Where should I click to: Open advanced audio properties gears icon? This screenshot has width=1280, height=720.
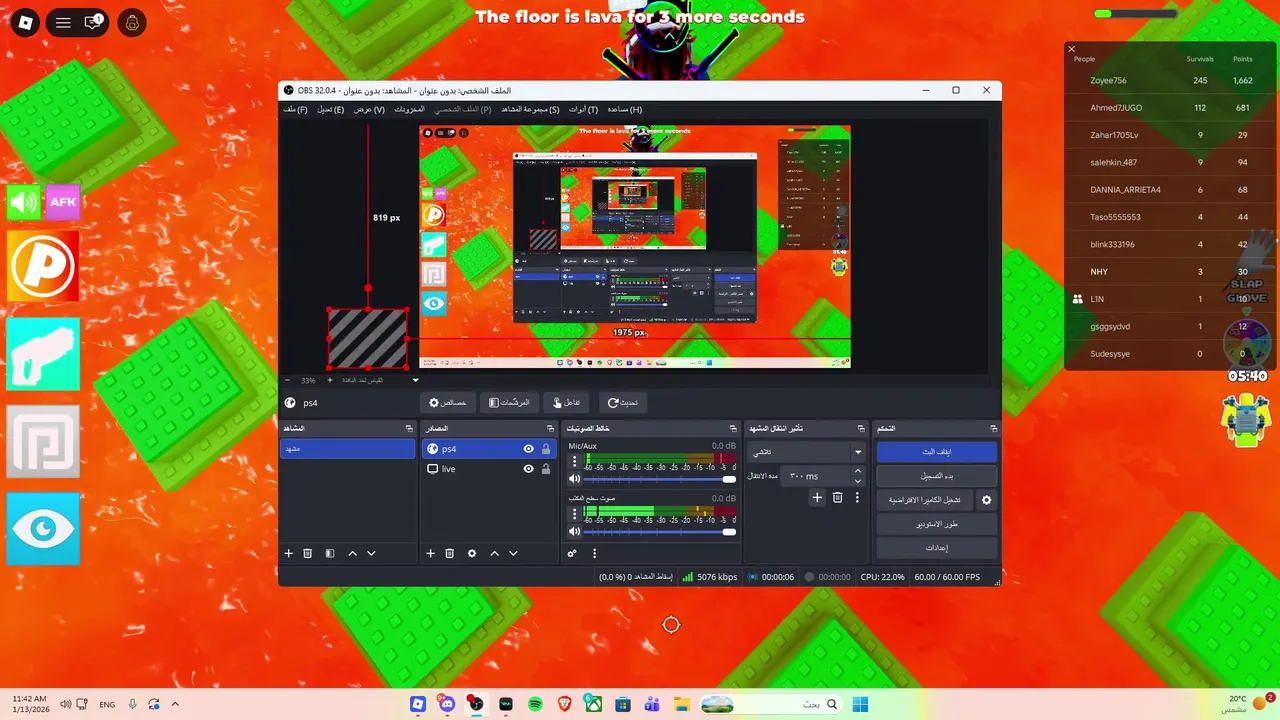572,553
